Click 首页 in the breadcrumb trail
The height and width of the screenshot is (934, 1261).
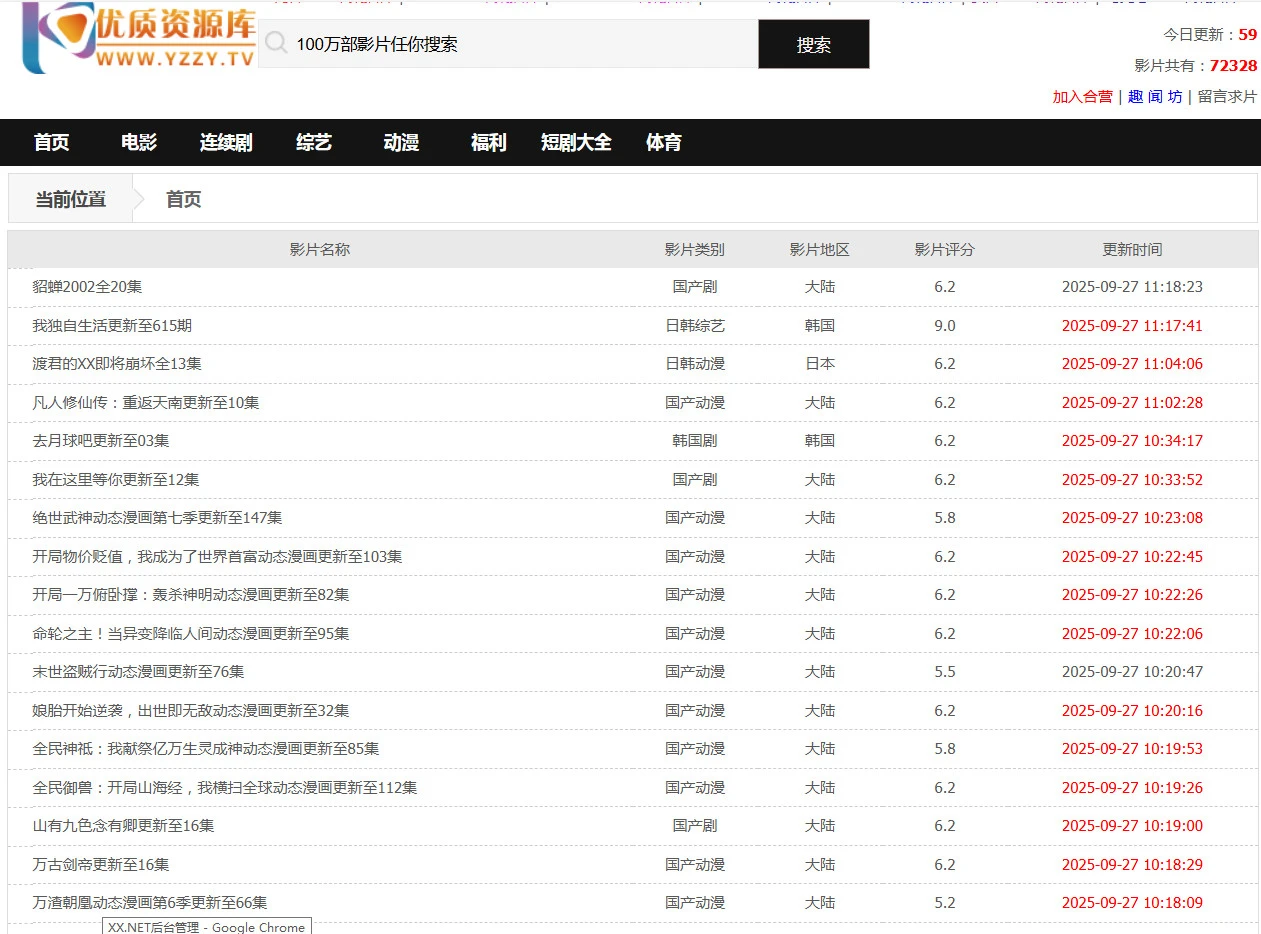coord(184,198)
